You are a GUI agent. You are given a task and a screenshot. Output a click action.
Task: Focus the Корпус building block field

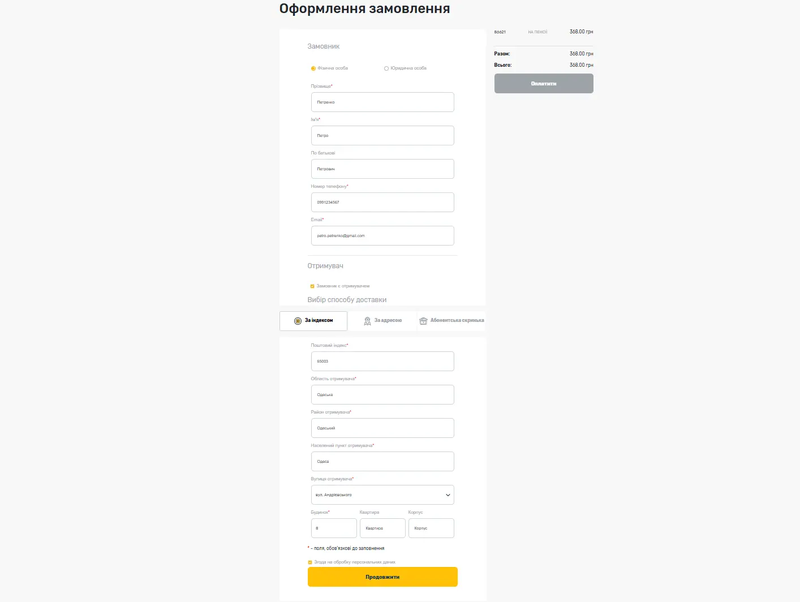coord(431,528)
